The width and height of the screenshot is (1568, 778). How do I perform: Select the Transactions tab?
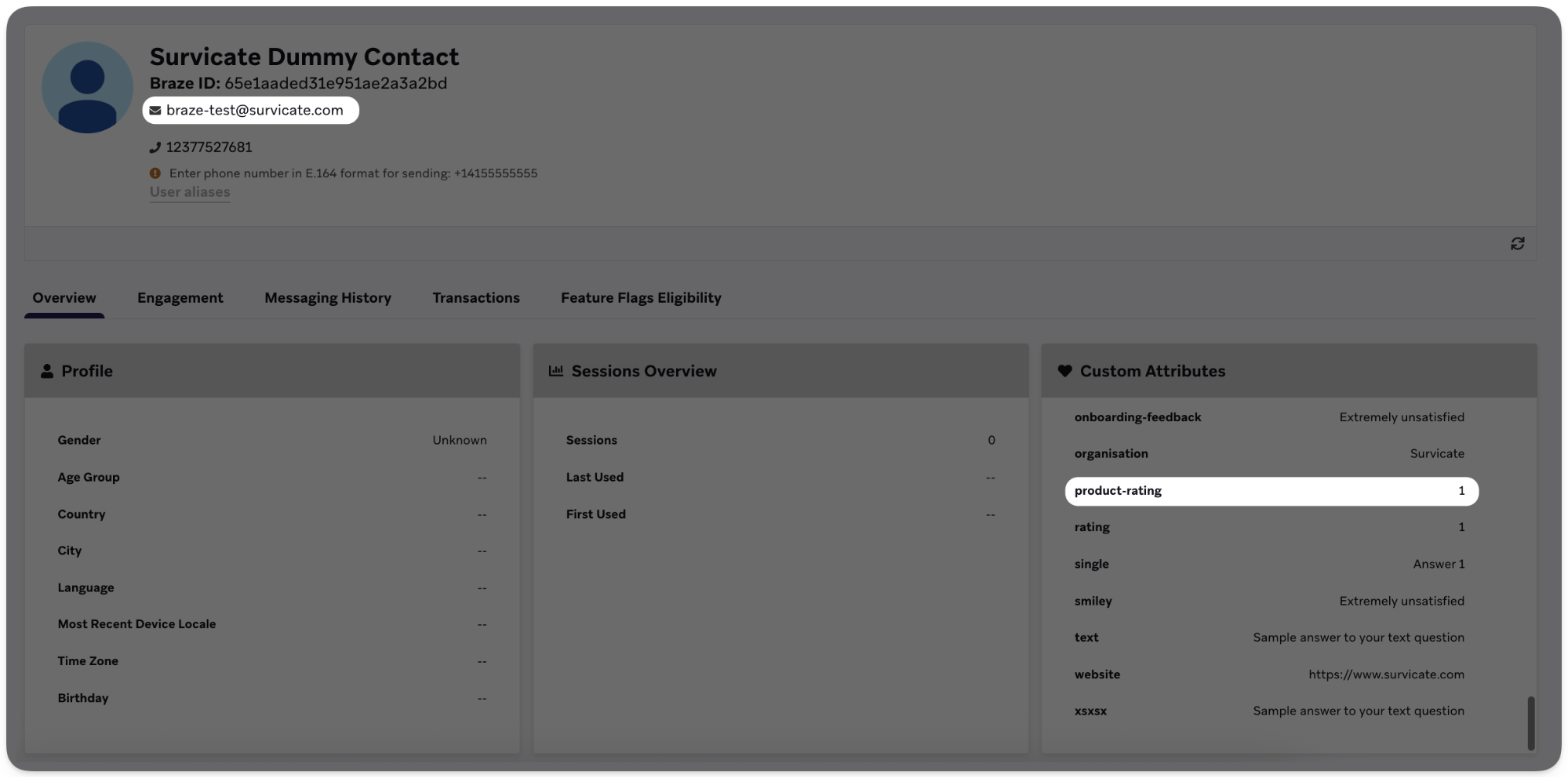475,297
